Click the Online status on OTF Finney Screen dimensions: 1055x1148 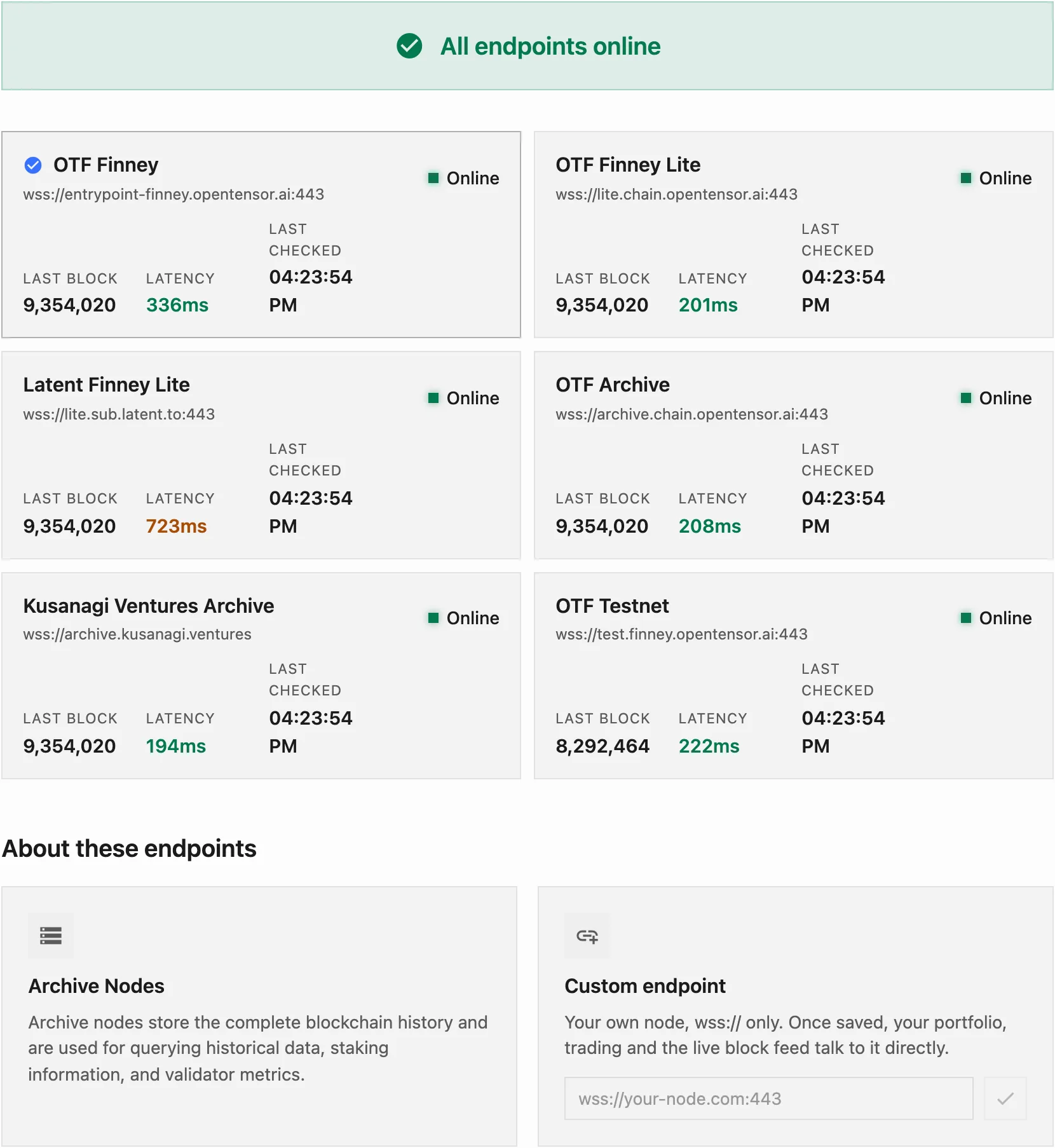(464, 178)
